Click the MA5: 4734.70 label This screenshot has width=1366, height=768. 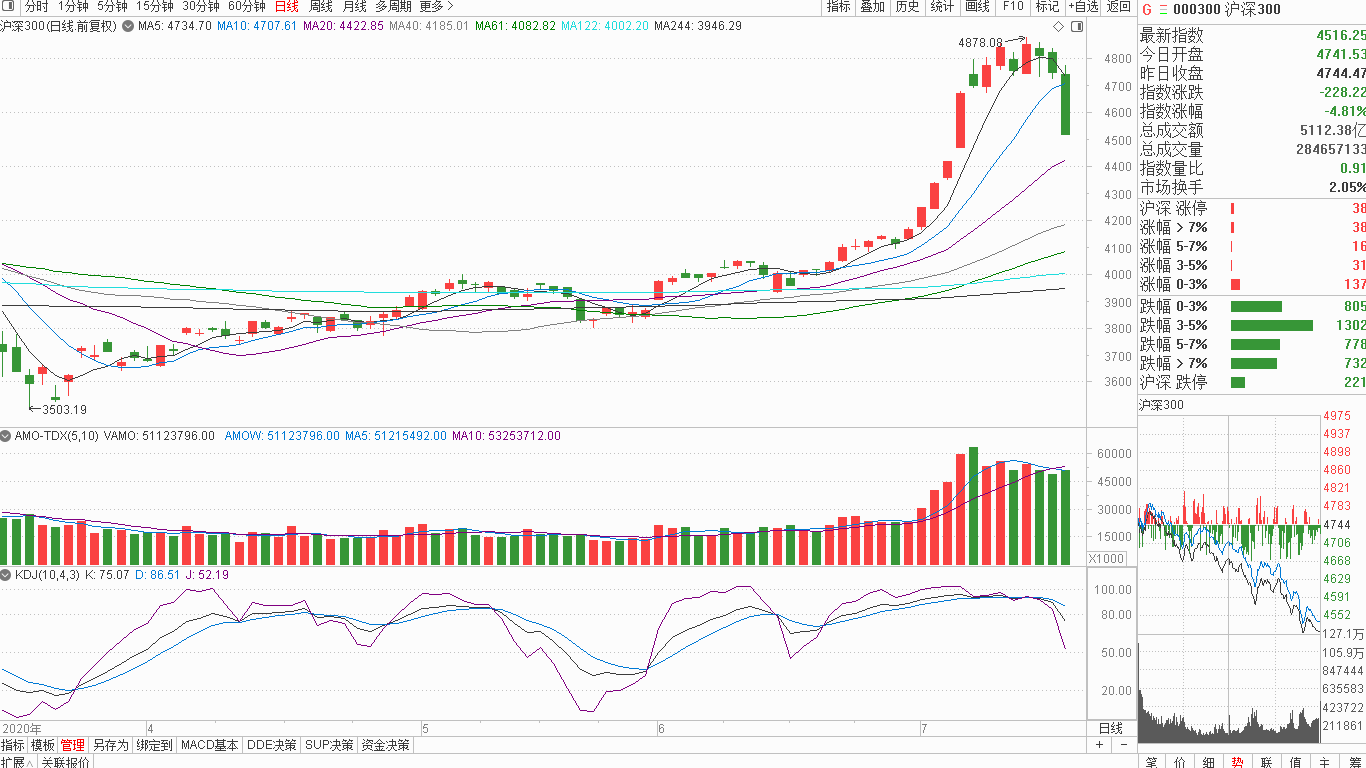174,25
